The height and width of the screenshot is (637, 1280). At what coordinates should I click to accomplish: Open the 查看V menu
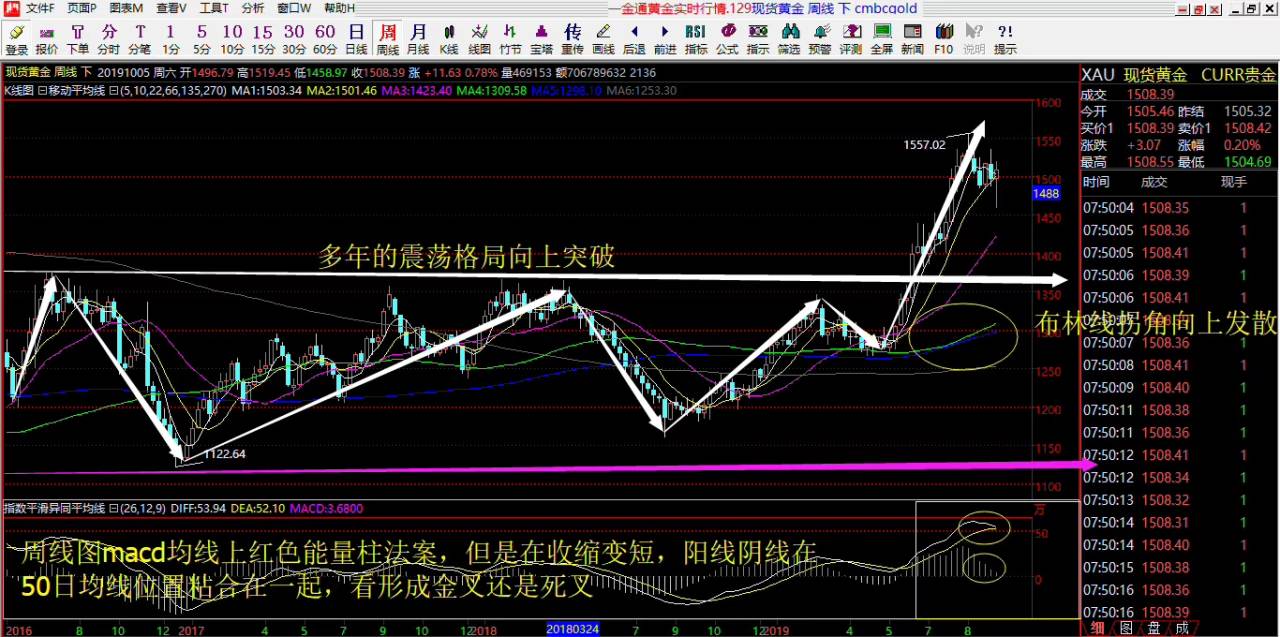[x=170, y=8]
